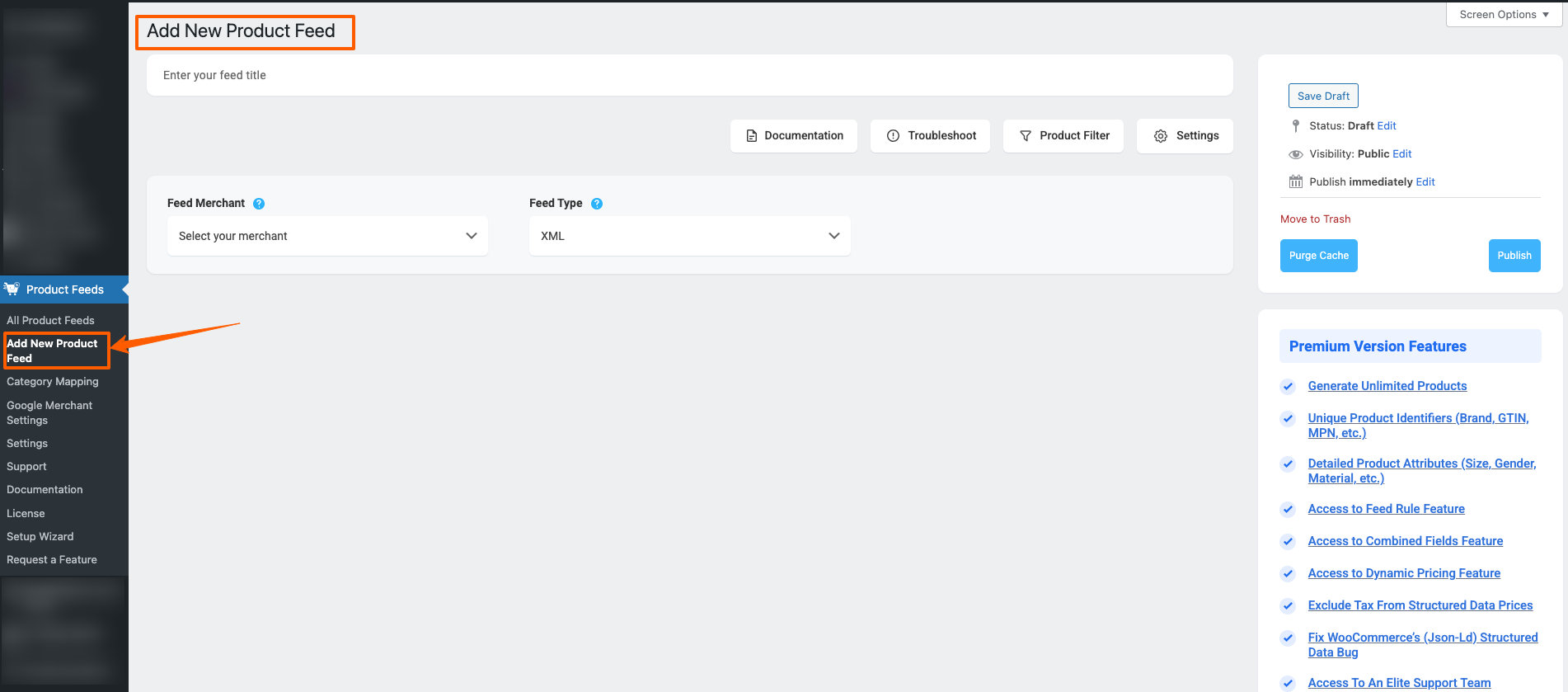1568x692 pixels.
Task: Focus the feed title input field
Action: click(689, 75)
